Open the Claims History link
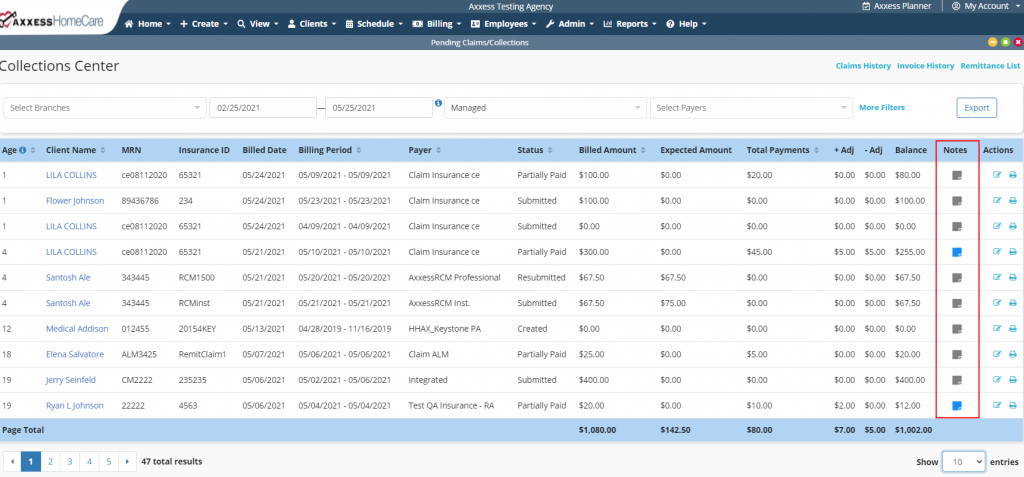 (x=863, y=66)
